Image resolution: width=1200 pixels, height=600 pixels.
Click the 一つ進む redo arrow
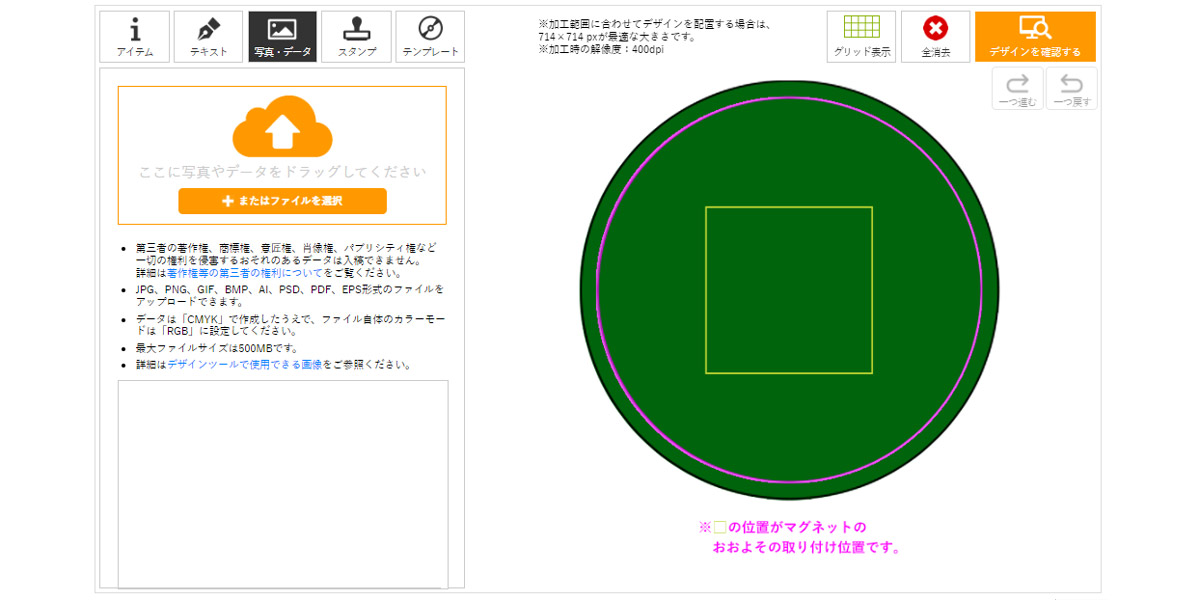[x=1018, y=89]
